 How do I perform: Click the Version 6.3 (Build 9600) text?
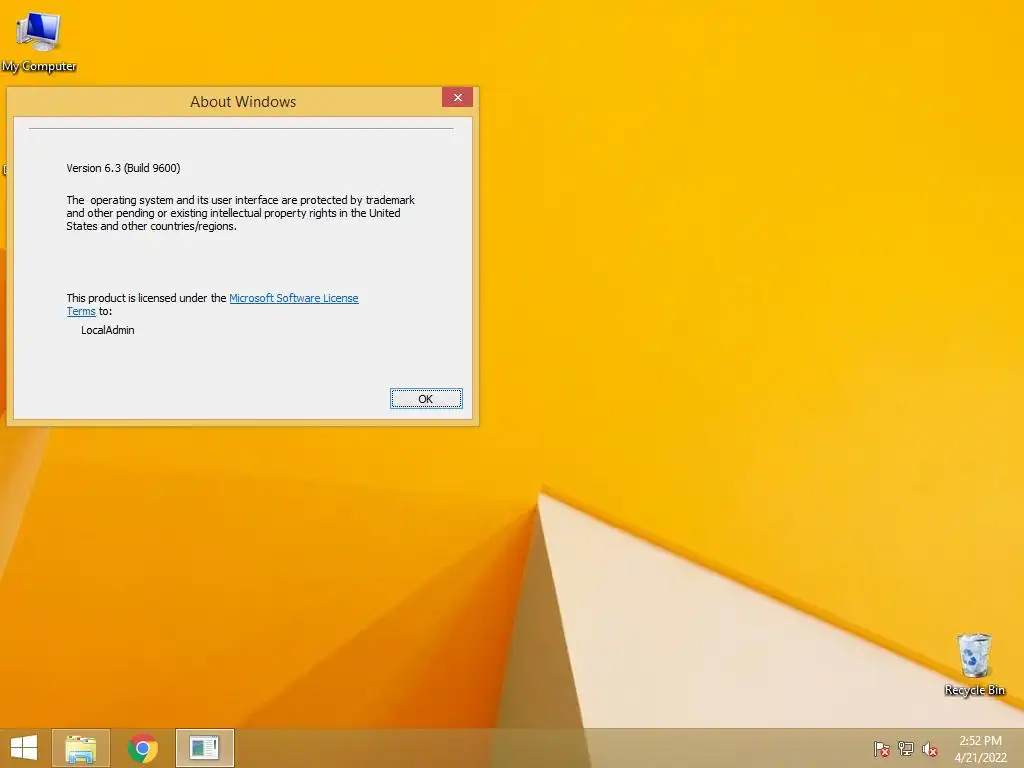(123, 168)
